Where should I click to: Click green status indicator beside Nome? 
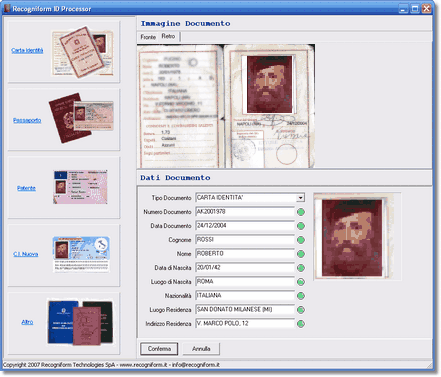click(x=301, y=254)
